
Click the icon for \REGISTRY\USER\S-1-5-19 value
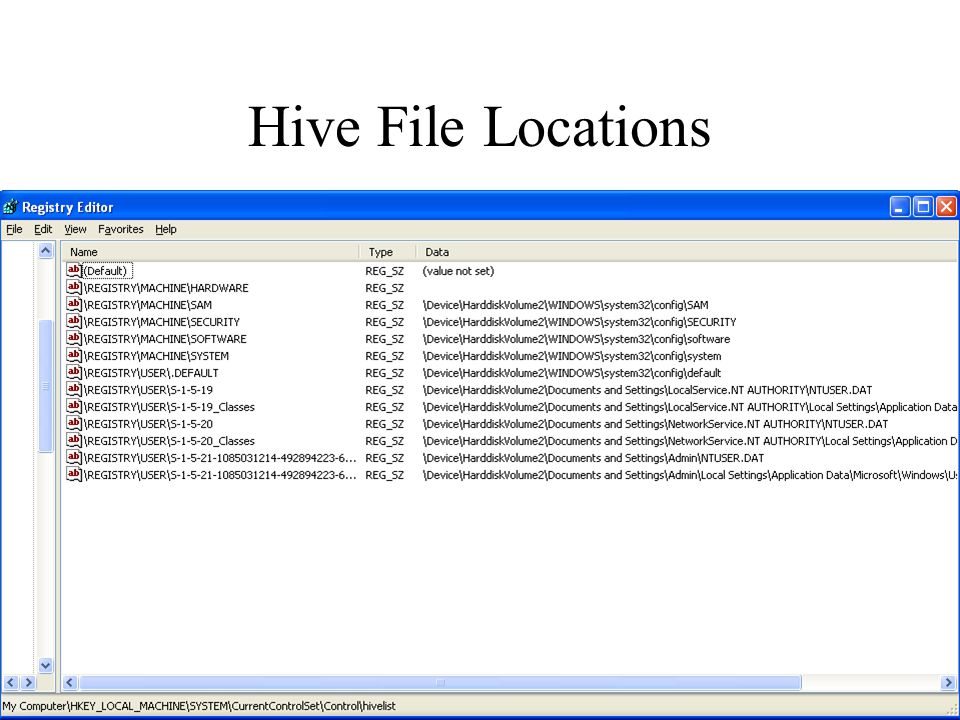73,389
